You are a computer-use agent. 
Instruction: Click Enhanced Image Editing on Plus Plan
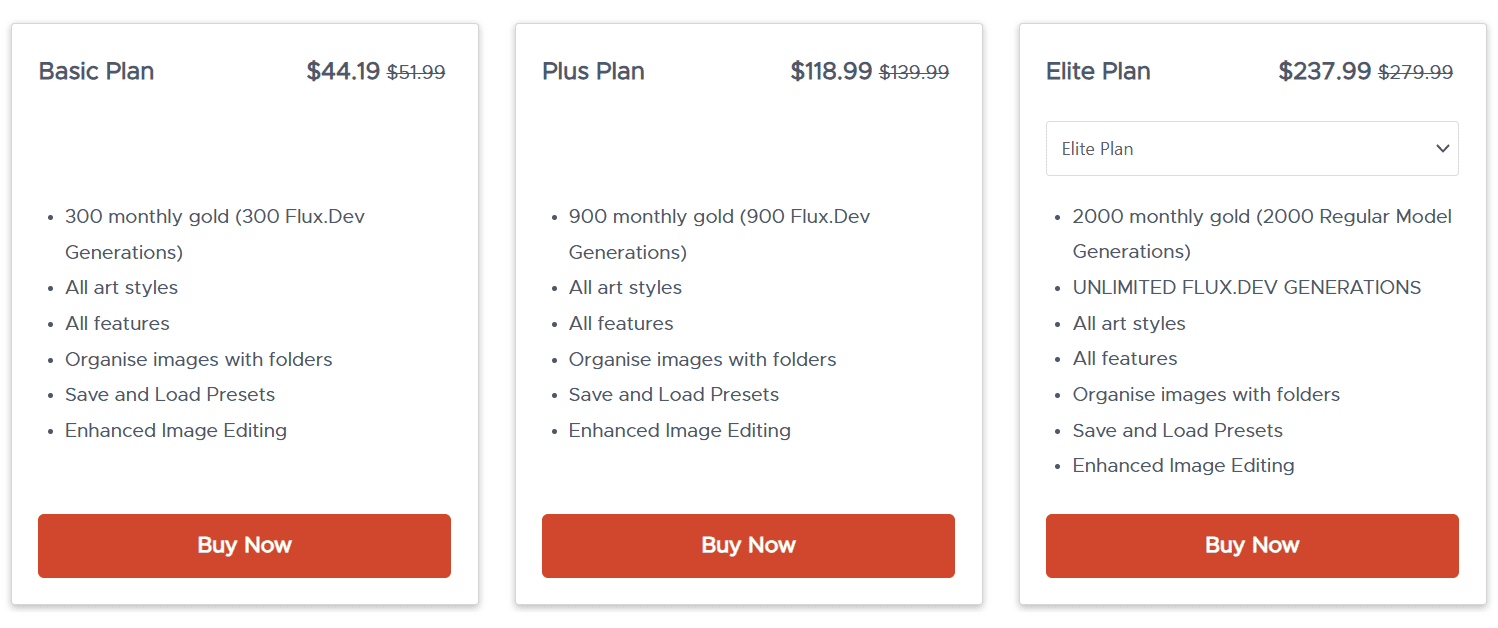(x=679, y=430)
